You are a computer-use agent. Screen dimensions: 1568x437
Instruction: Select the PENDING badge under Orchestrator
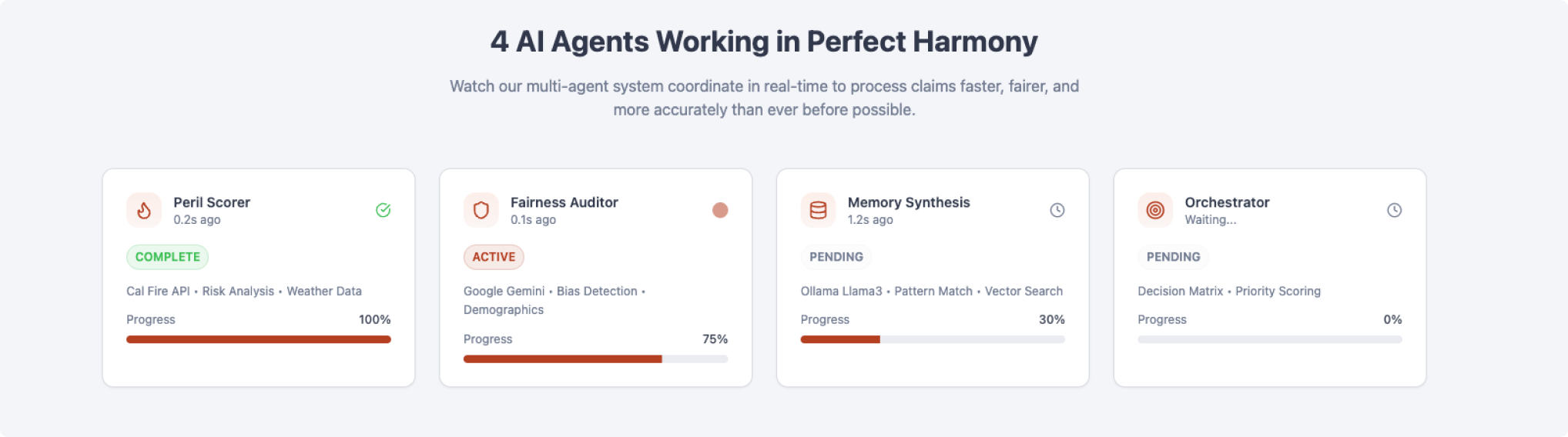[1174, 257]
